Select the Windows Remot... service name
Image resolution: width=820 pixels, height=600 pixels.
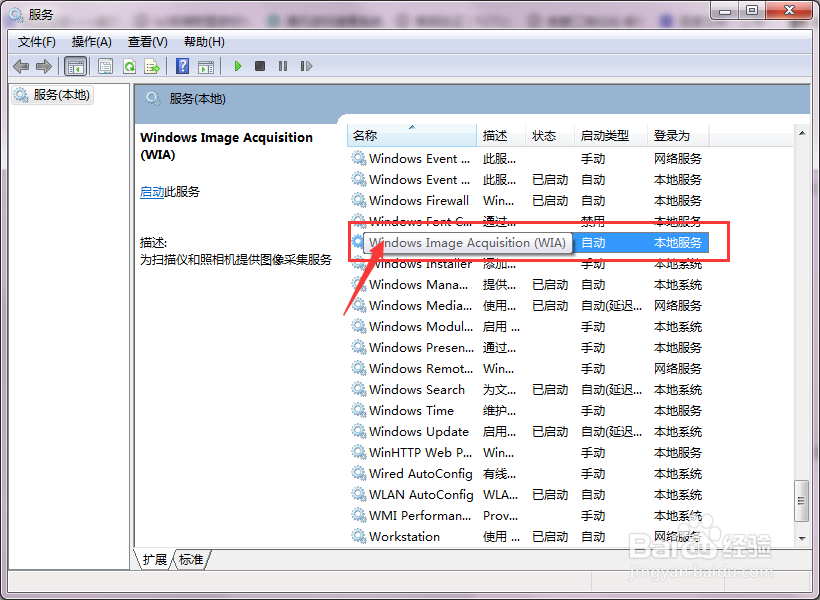tap(421, 368)
